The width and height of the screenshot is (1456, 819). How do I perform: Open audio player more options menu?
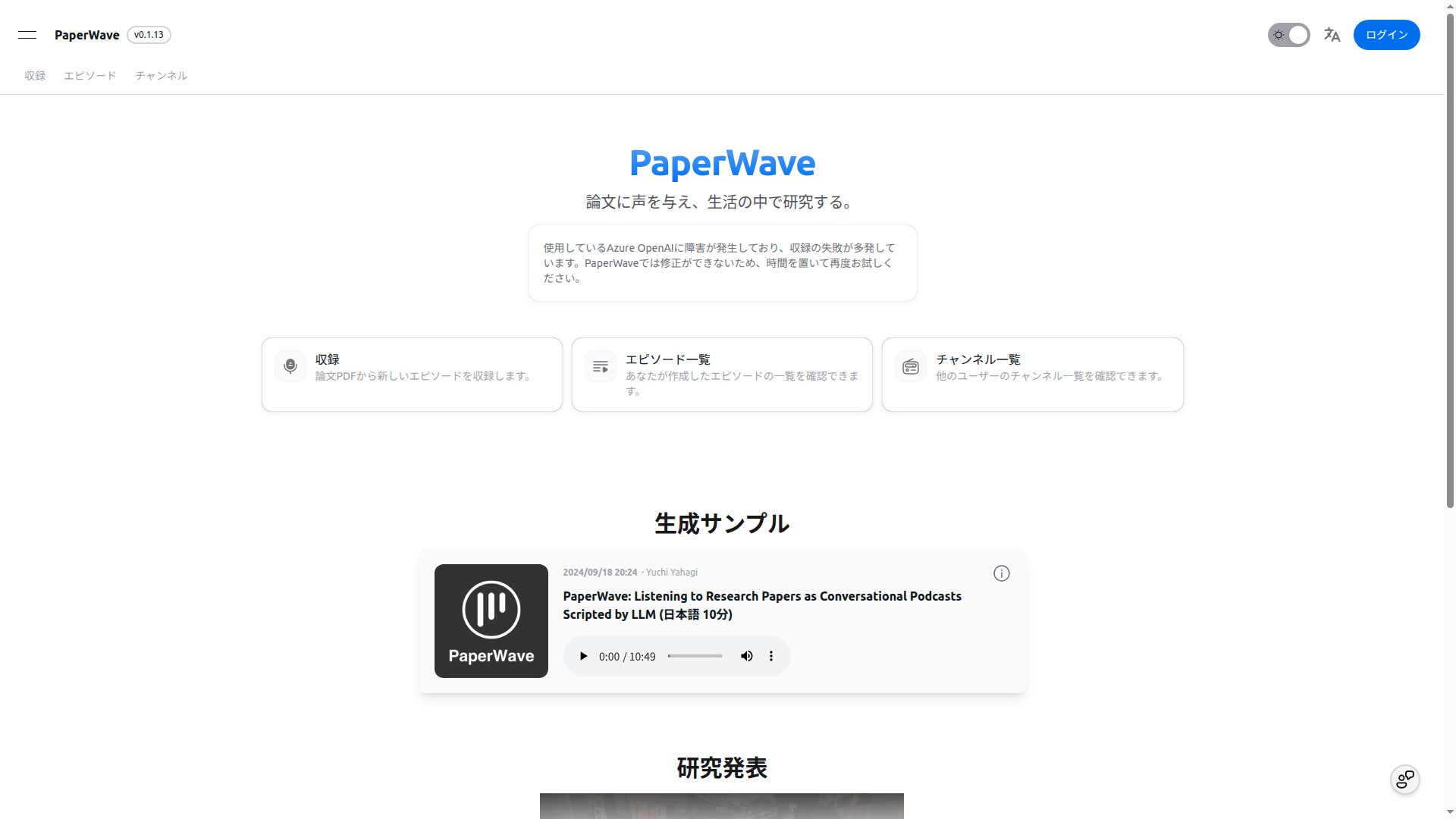point(771,657)
